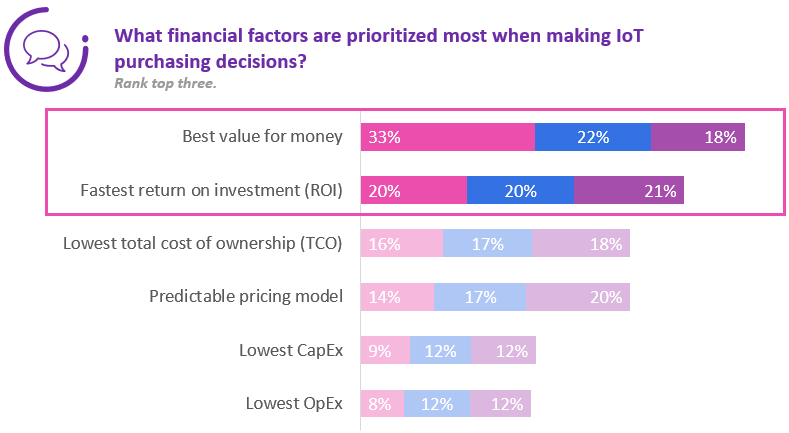Click the 21% purple segment in ROI row

click(x=629, y=190)
